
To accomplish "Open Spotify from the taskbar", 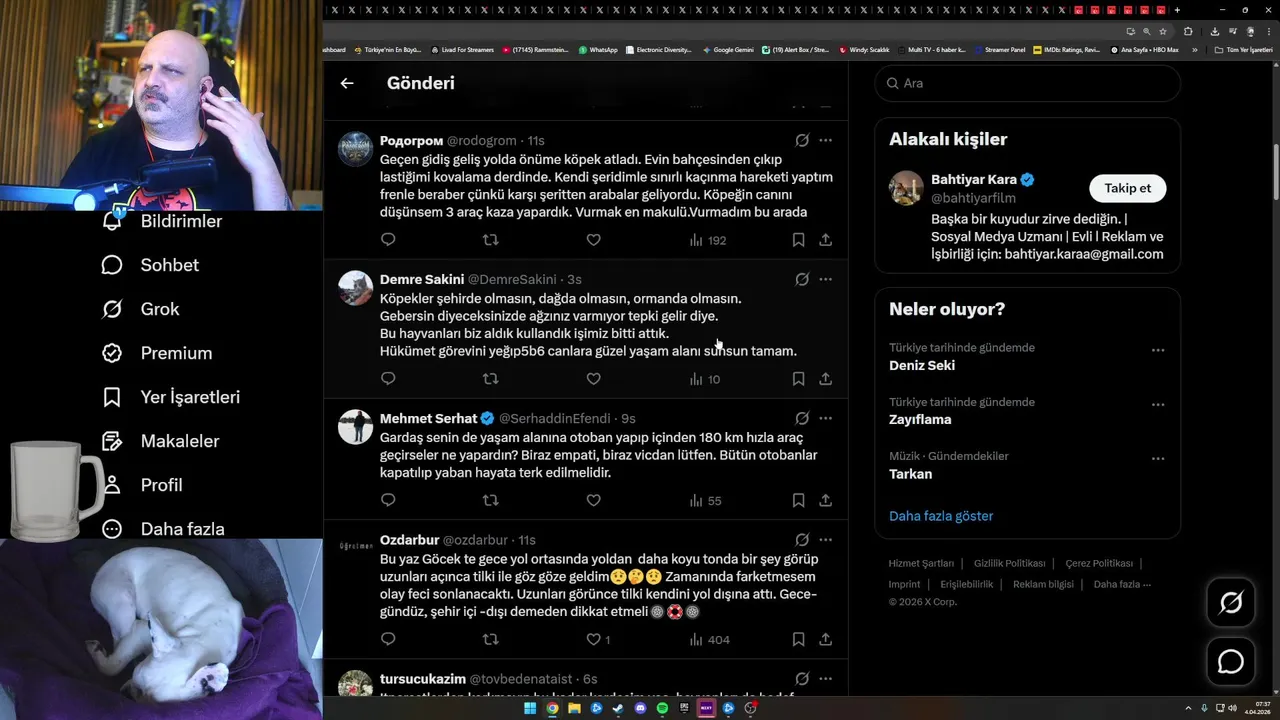I will click(x=662, y=708).
